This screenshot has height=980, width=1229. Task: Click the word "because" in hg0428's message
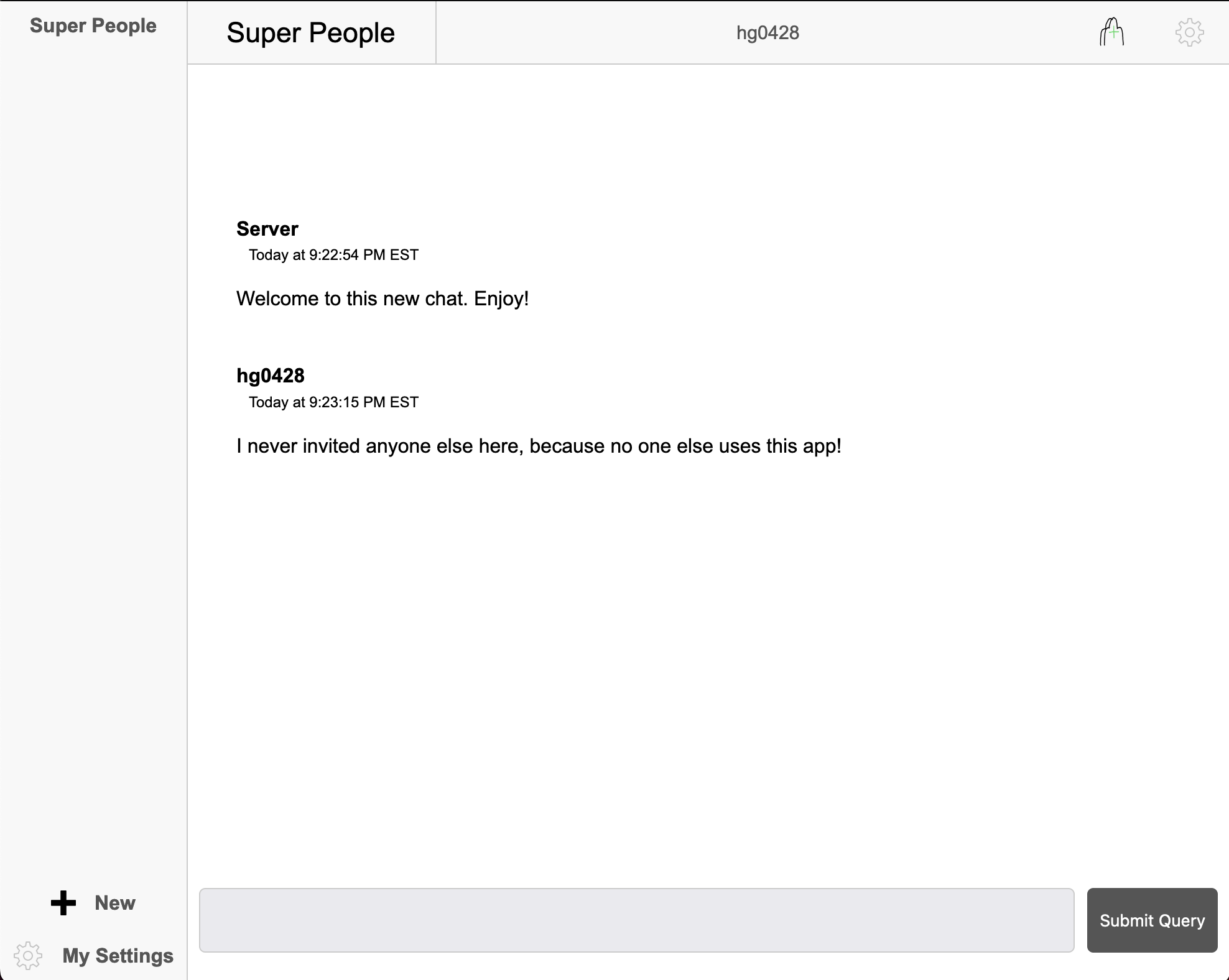(x=567, y=446)
